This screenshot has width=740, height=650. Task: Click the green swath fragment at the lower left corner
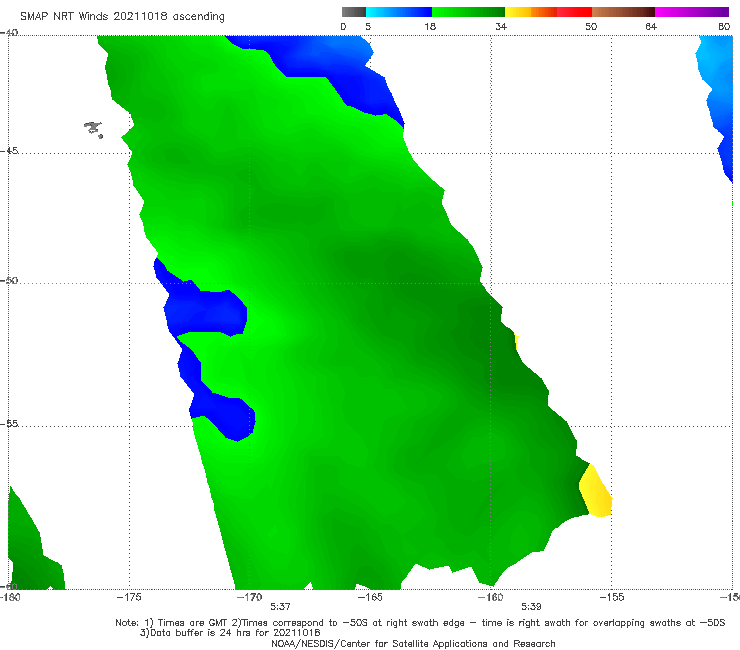click(31, 552)
